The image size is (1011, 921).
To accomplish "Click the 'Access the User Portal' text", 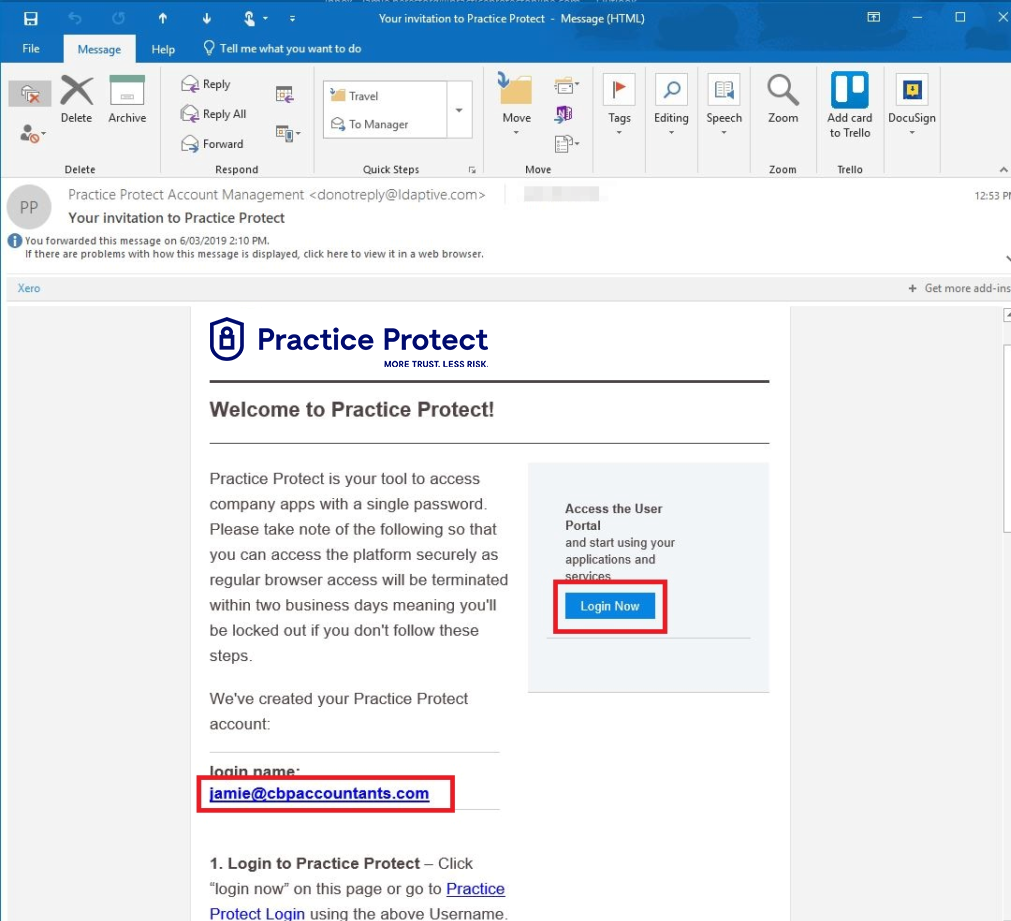I will tap(614, 517).
